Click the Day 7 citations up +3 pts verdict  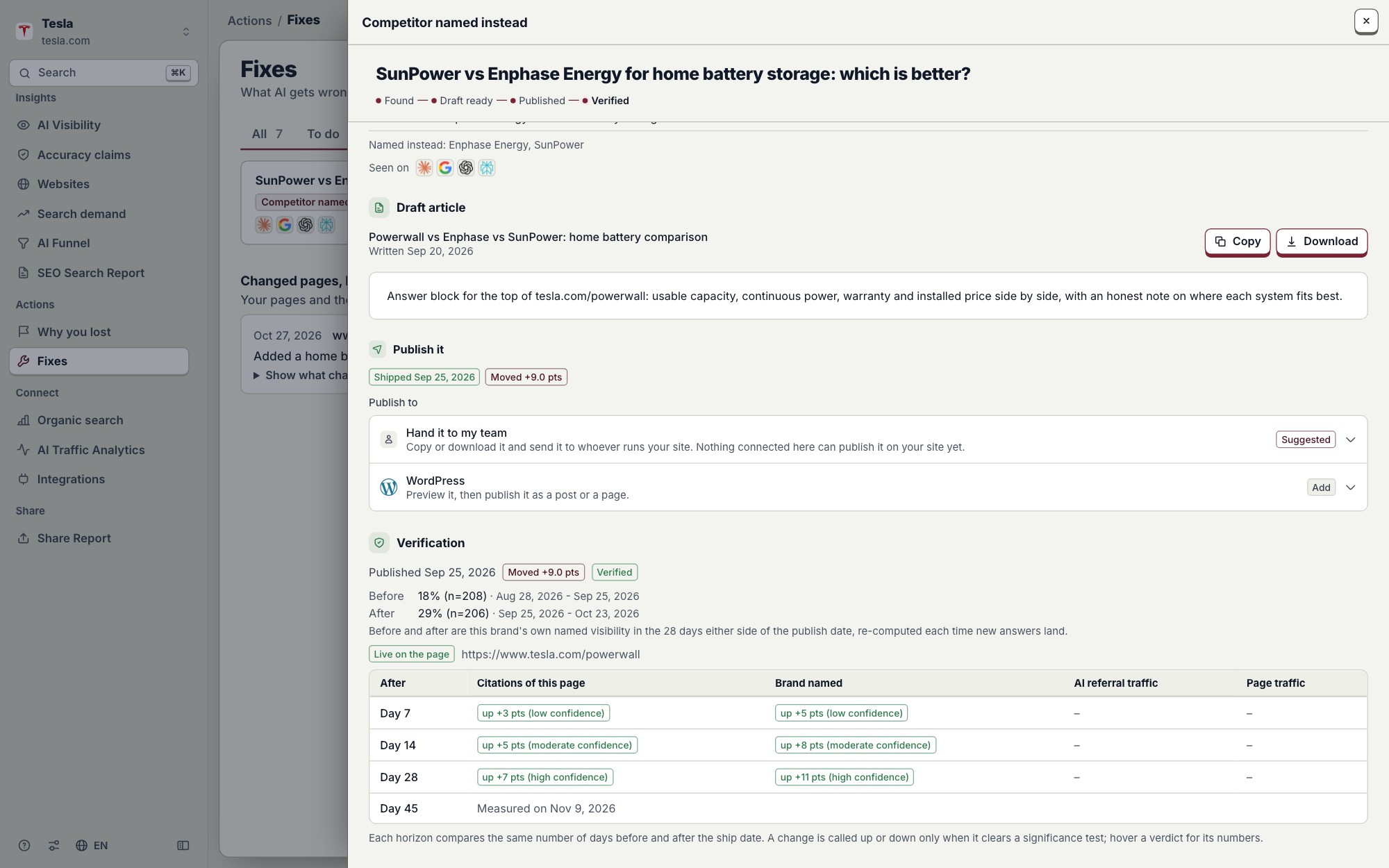[543, 713]
